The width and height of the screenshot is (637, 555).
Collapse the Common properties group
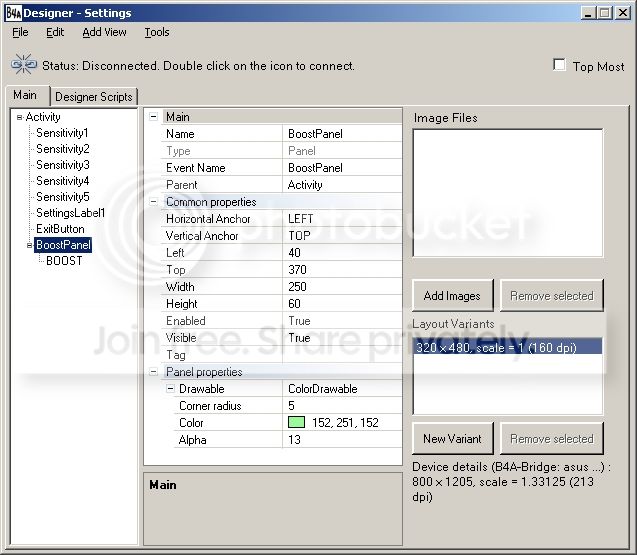point(153,202)
